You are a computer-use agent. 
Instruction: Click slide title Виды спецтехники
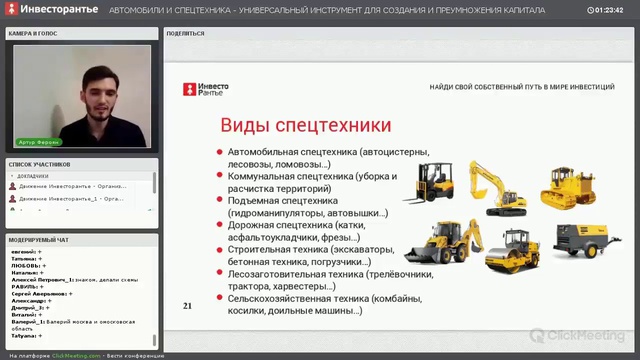pyautogui.click(x=306, y=125)
